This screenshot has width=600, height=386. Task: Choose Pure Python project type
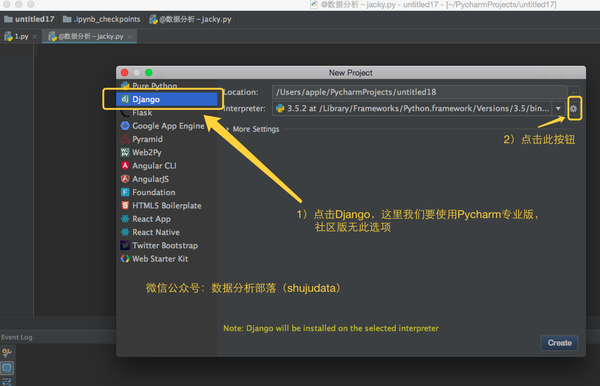167,86
